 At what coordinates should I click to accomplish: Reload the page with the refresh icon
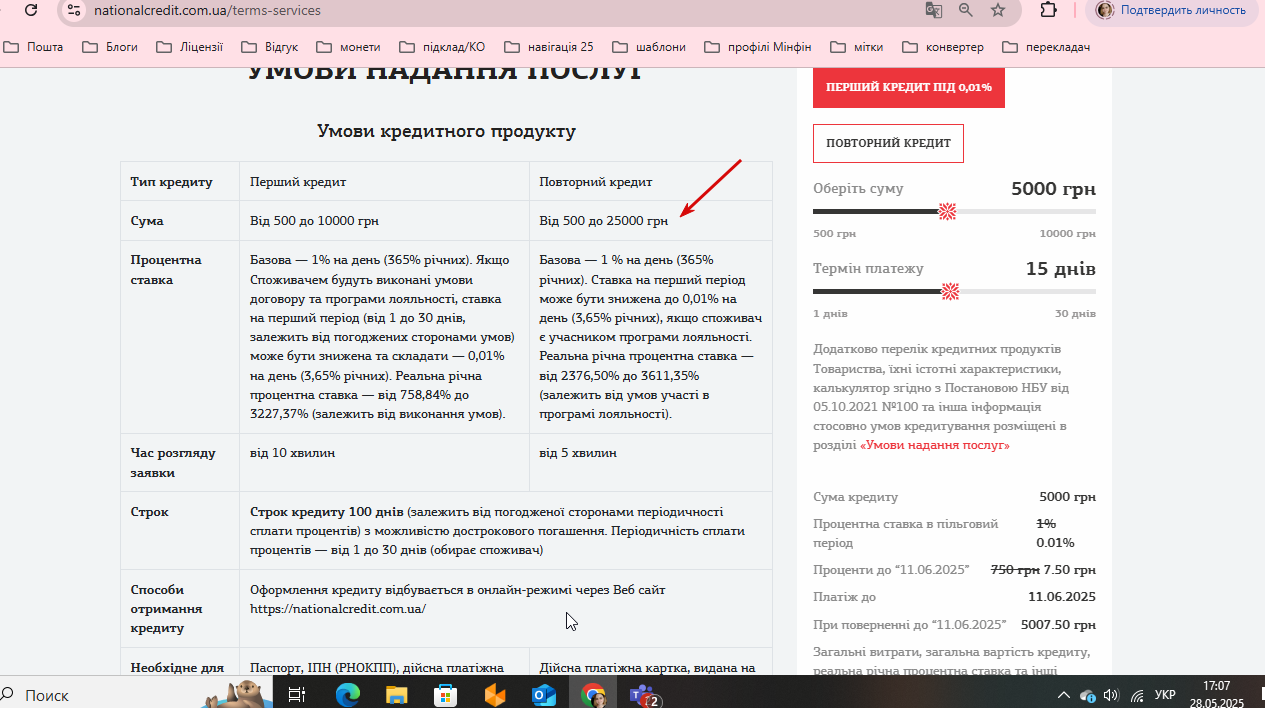click(31, 10)
